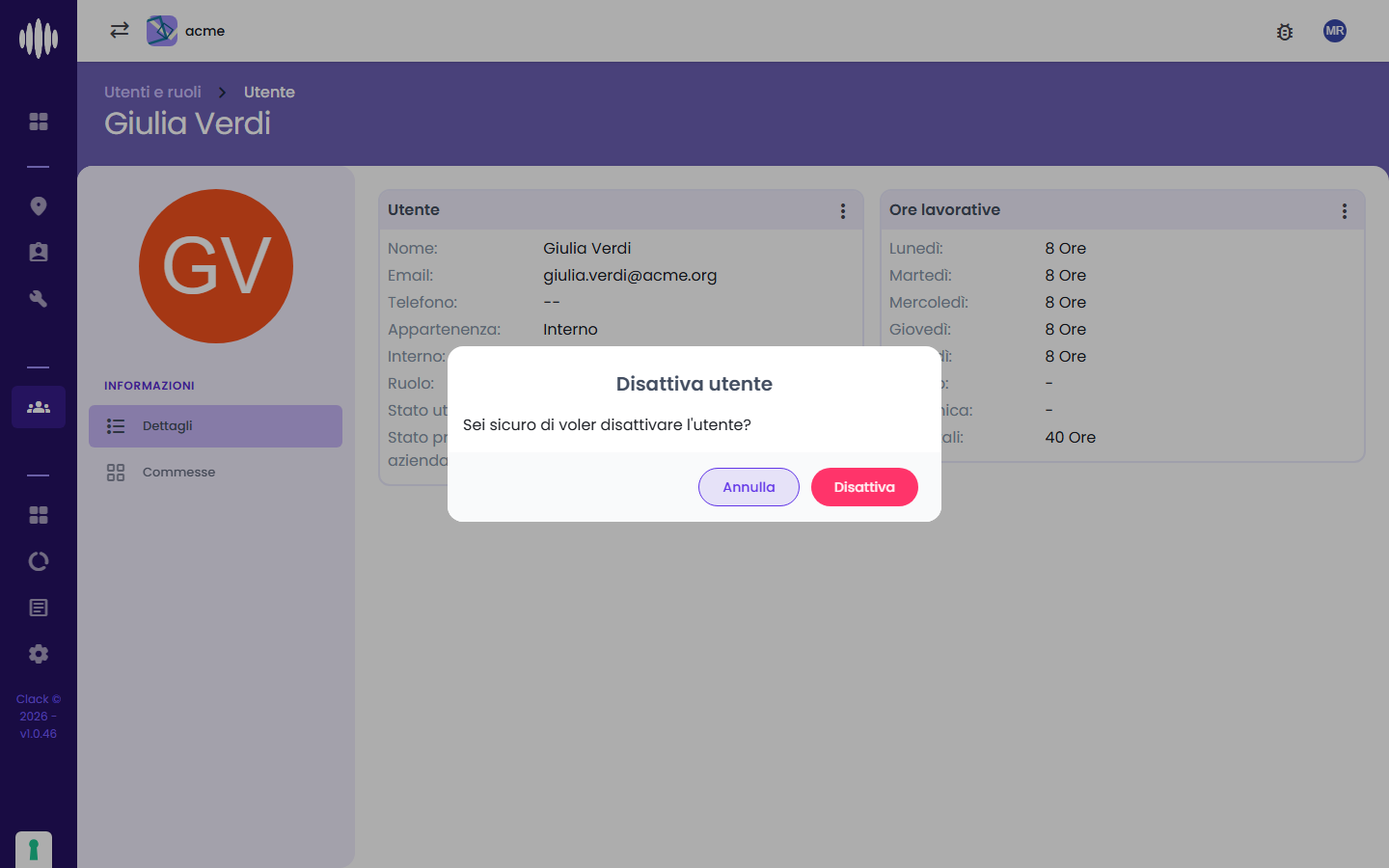Image resolution: width=1389 pixels, height=868 pixels.
Task: Click the question text 'Sei sicuro di voler disattivare l'utente?'
Action: (607, 424)
